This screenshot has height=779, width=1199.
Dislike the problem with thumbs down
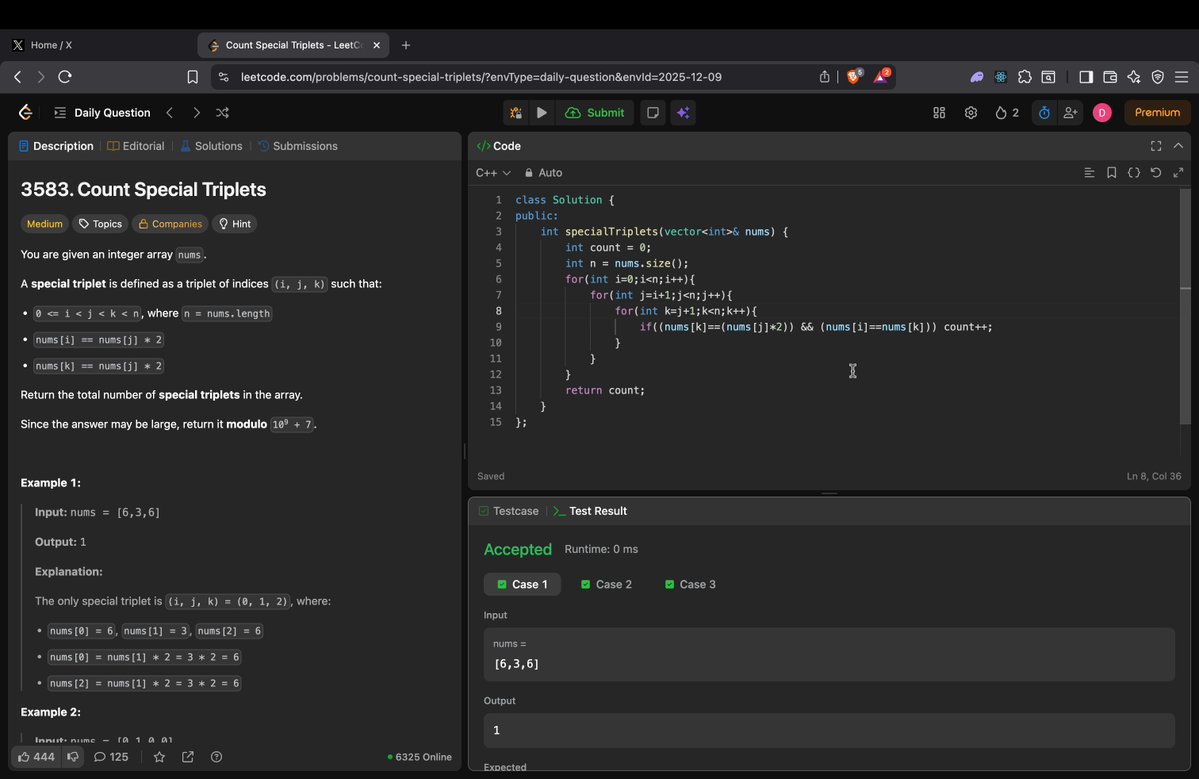pos(73,757)
